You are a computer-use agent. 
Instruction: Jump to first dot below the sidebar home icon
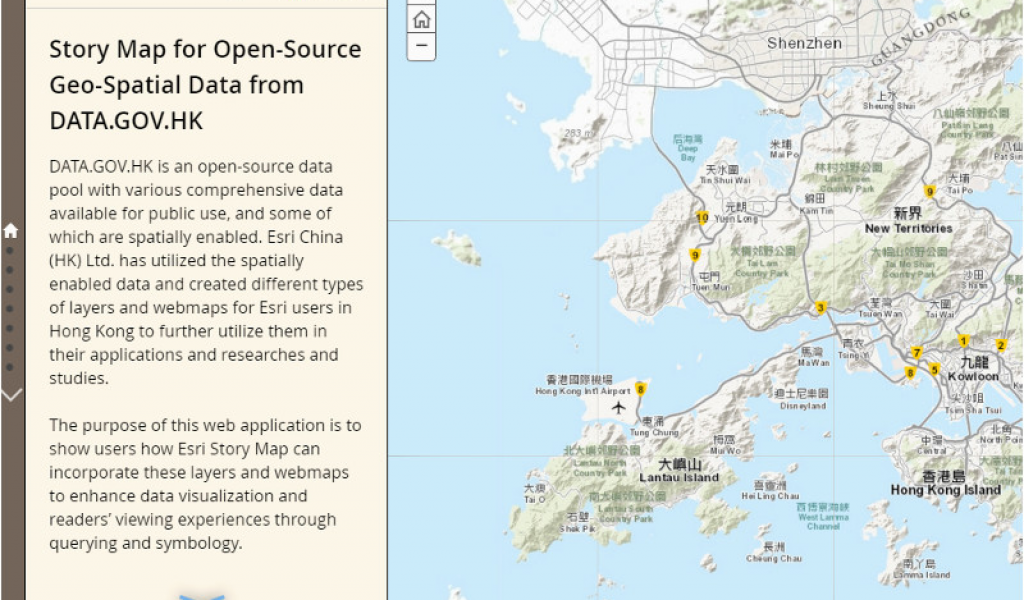10,250
